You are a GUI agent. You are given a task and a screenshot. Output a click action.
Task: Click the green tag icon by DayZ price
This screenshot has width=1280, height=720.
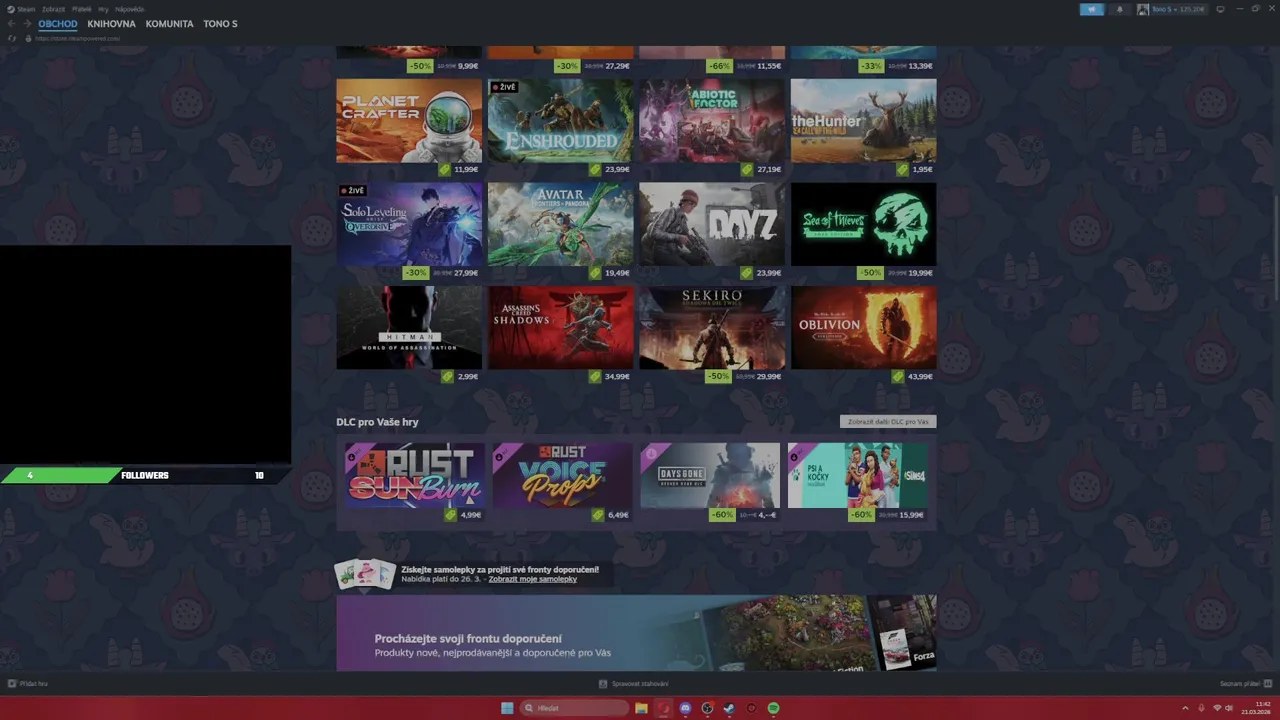click(x=747, y=273)
